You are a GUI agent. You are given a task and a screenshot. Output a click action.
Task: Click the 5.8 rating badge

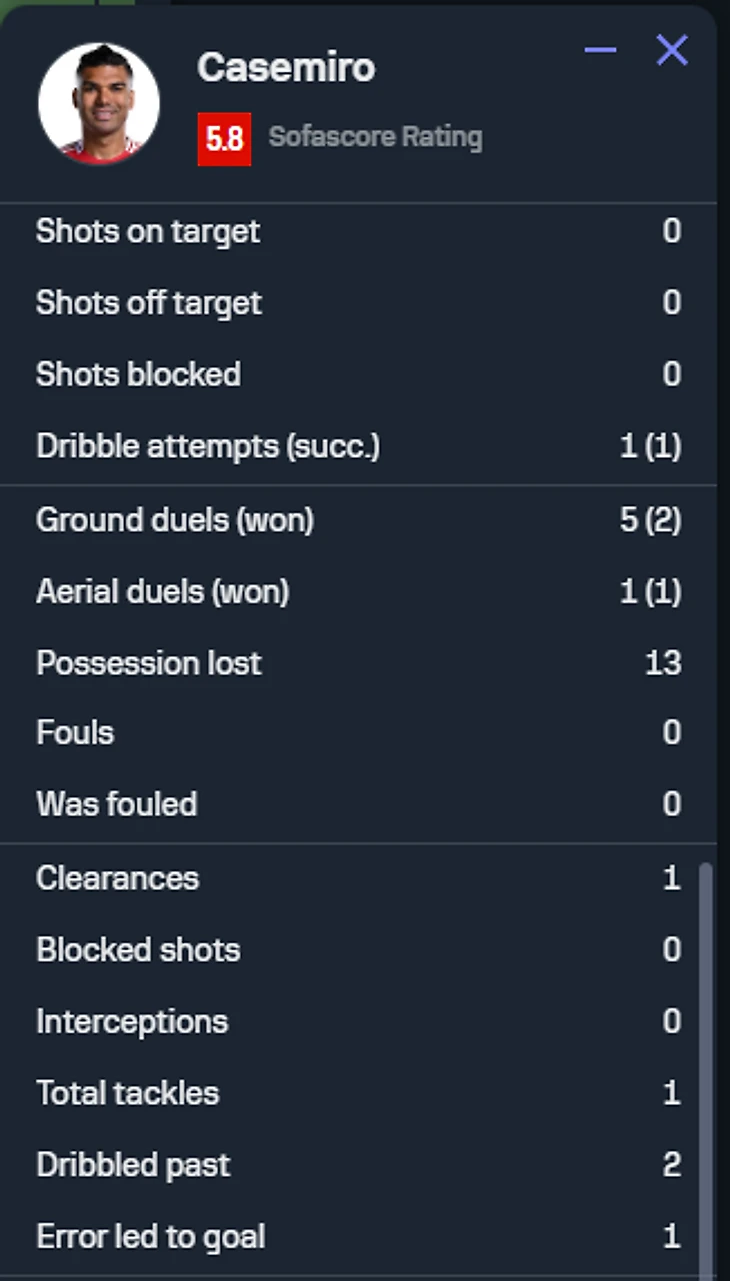(x=224, y=138)
